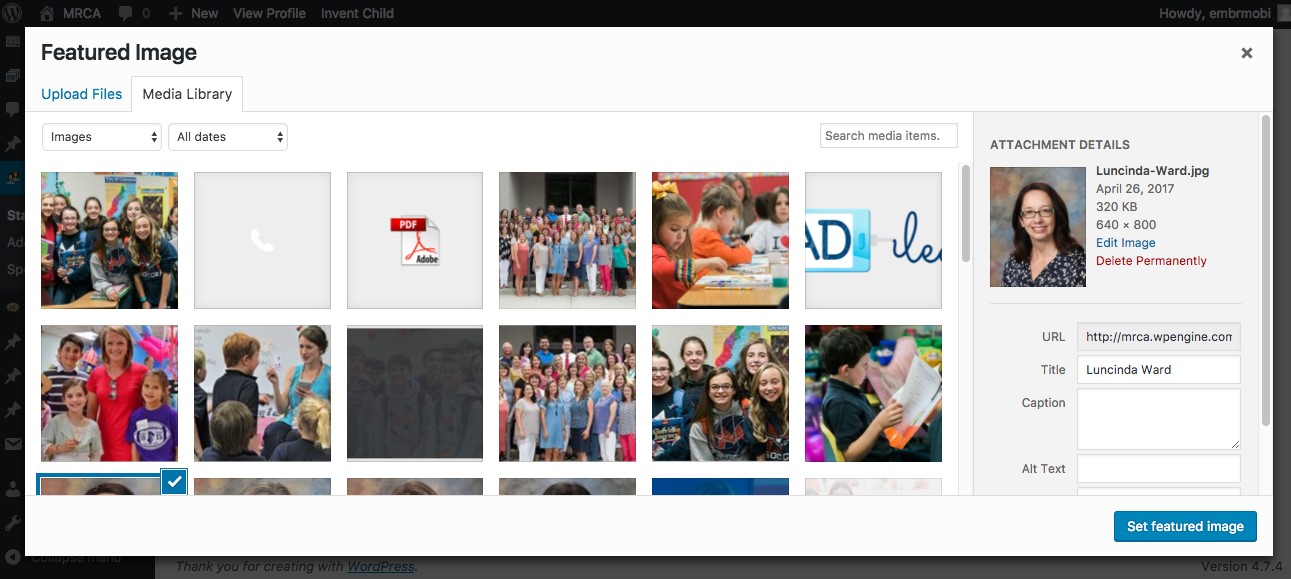The image size is (1291, 579).
Task: Select the teen girls group selfie thumbnail in top row
Action: click(109, 240)
